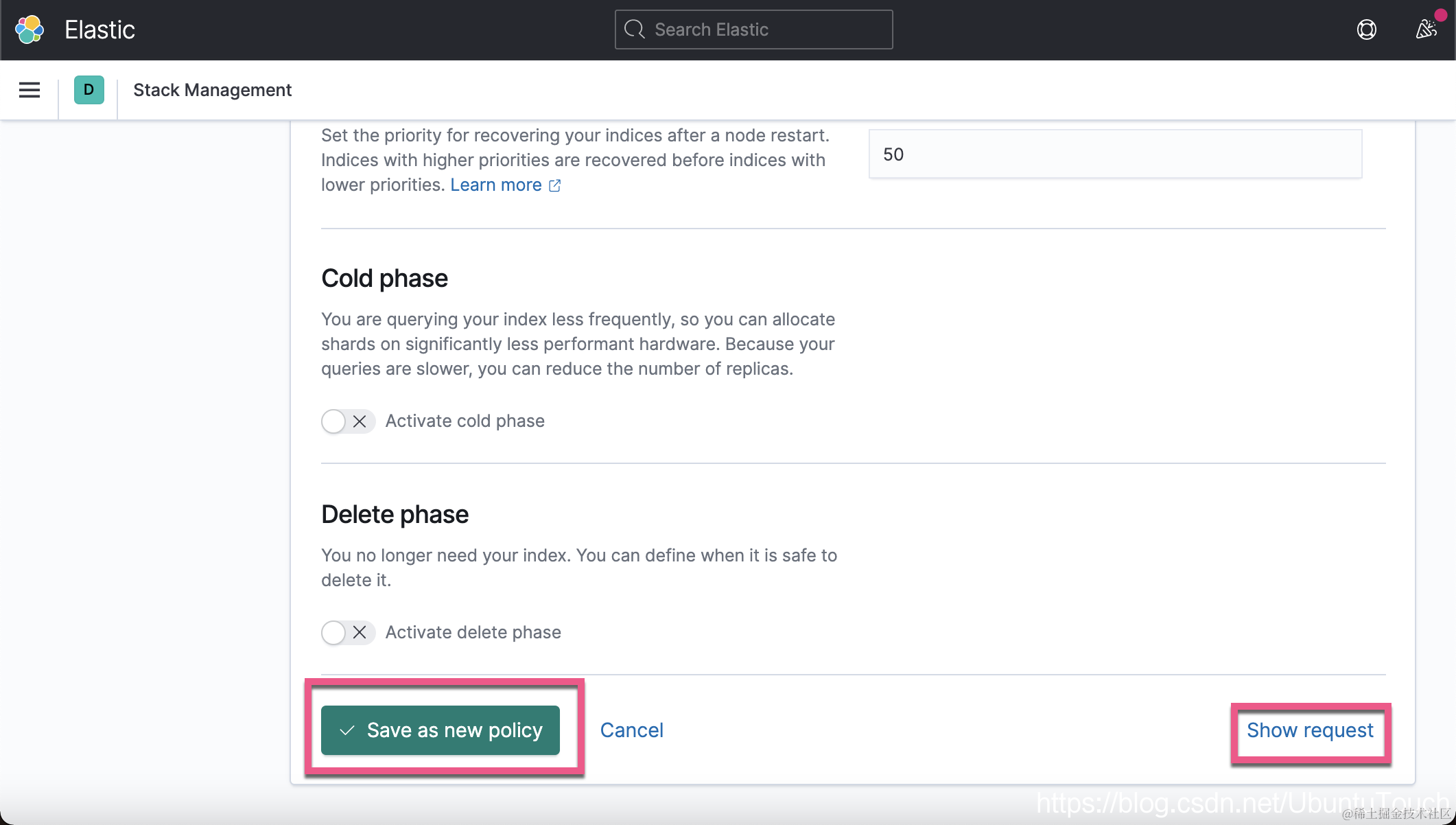Save as new policy
This screenshot has height=825, width=1456.
(x=441, y=730)
